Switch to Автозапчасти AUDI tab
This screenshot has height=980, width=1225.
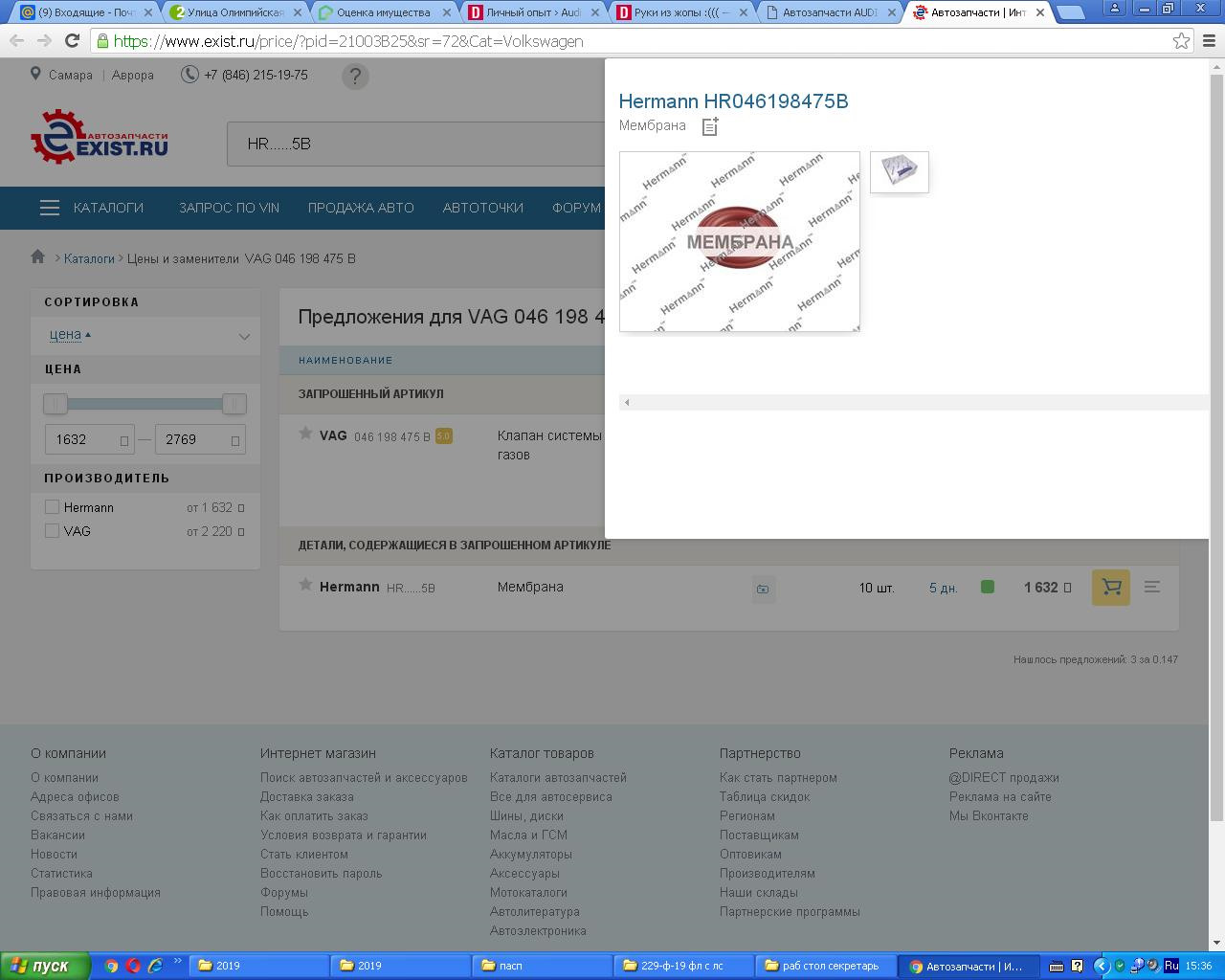click(829, 12)
